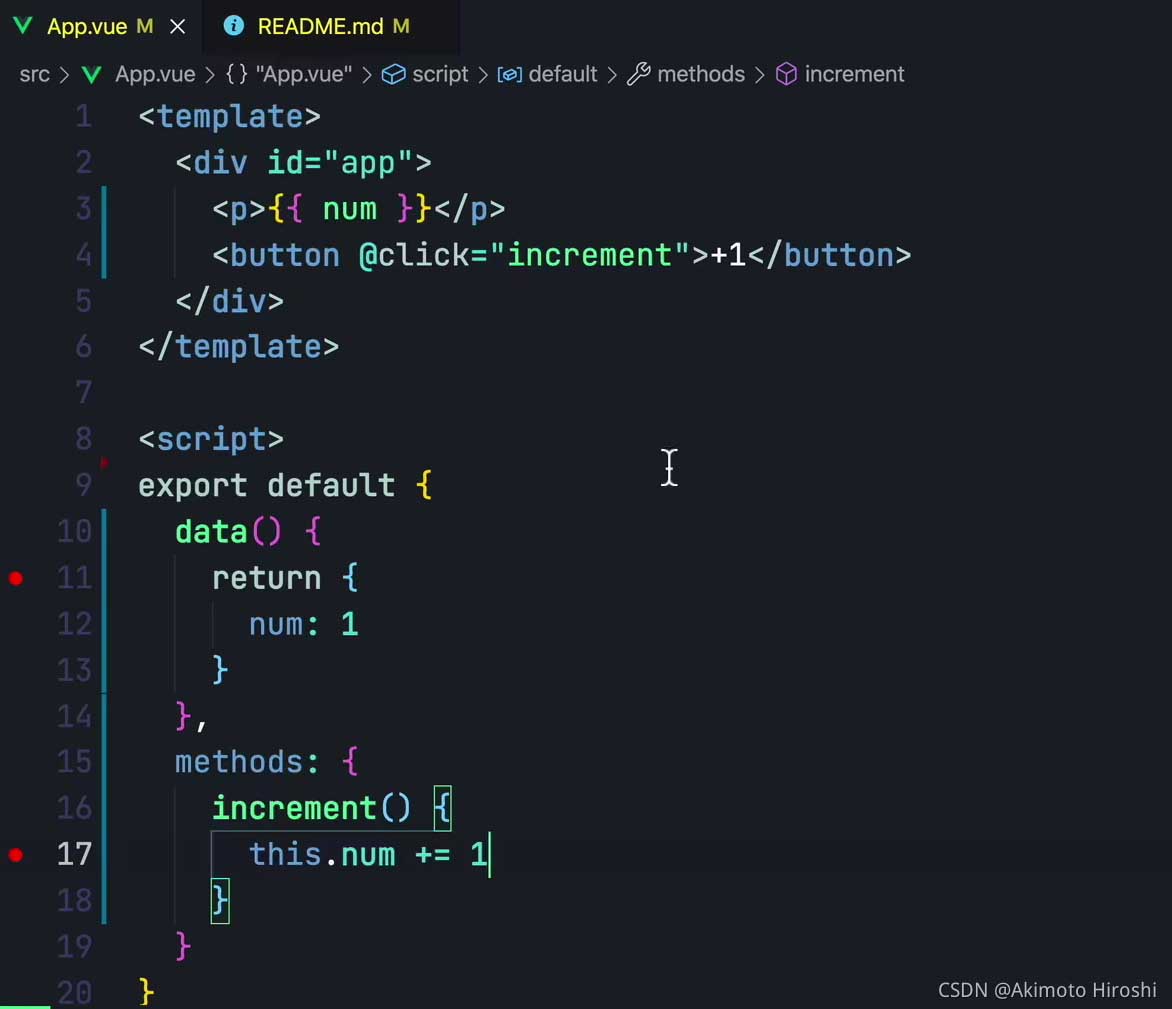Click the script breadcrumb label
Viewport: 1172px width, 1009px height.
coord(440,75)
